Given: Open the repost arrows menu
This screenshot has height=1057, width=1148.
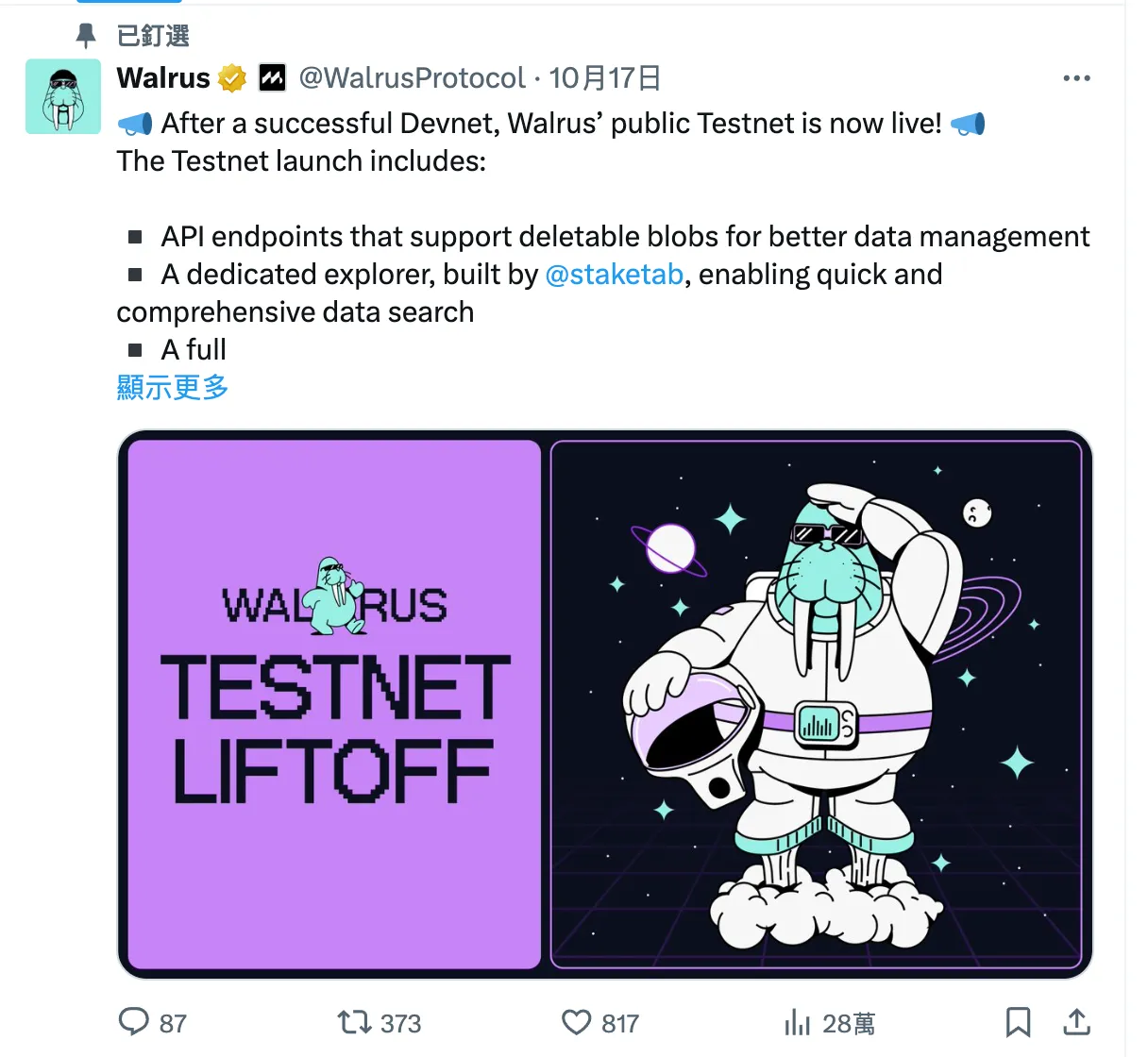Looking at the screenshot, I should pos(354,1022).
